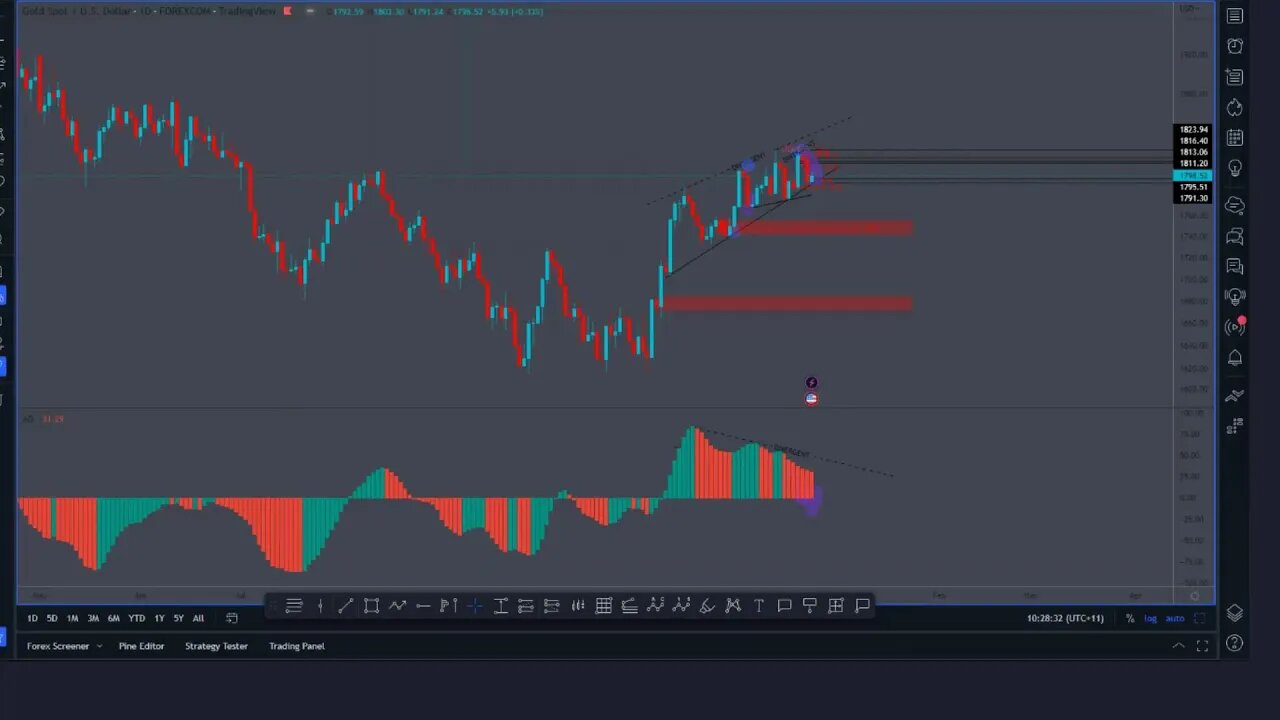The height and width of the screenshot is (720, 1280).
Task: Select the trend line tool in favorites bar
Action: coord(346,605)
